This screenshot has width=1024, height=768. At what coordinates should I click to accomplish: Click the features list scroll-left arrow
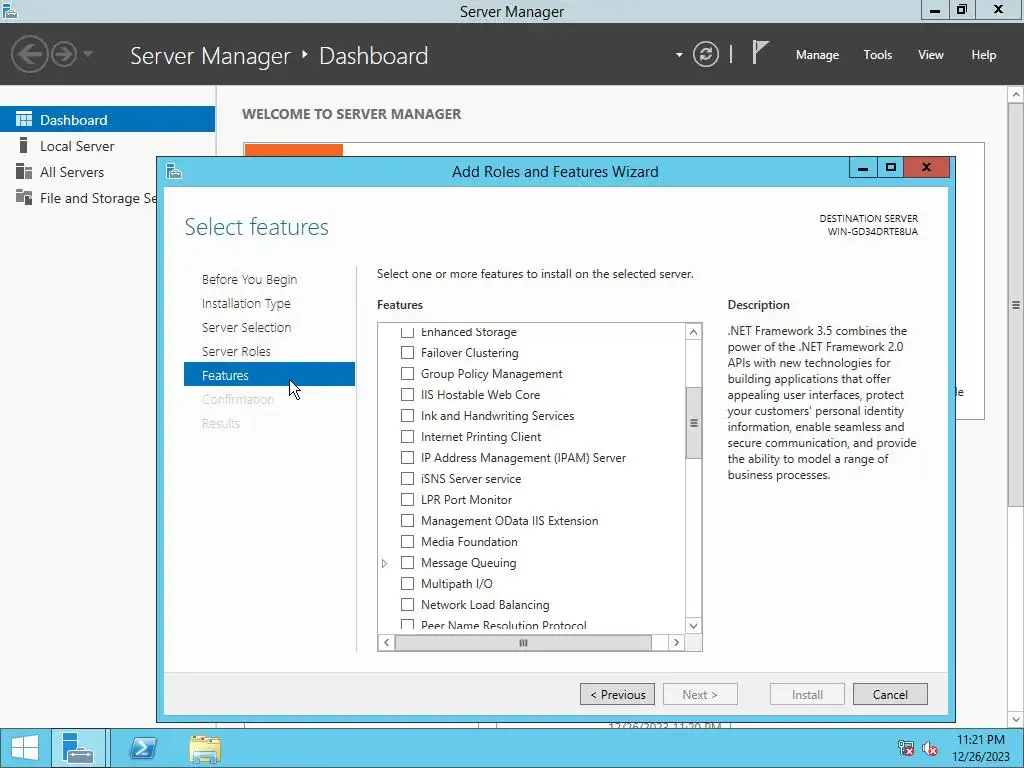click(x=387, y=643)
